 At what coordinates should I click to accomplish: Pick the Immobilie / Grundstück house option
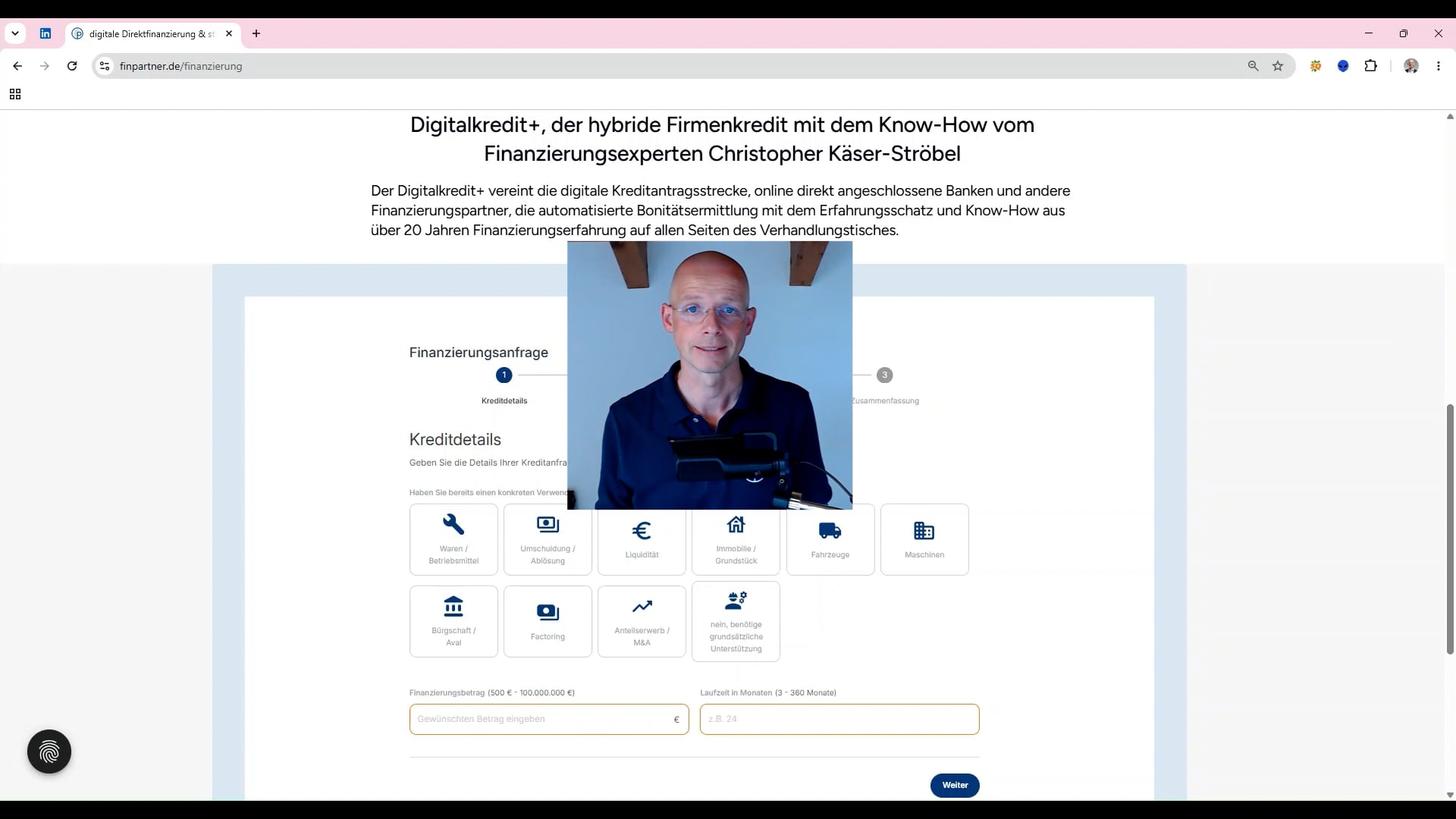[x=736, y=541]
